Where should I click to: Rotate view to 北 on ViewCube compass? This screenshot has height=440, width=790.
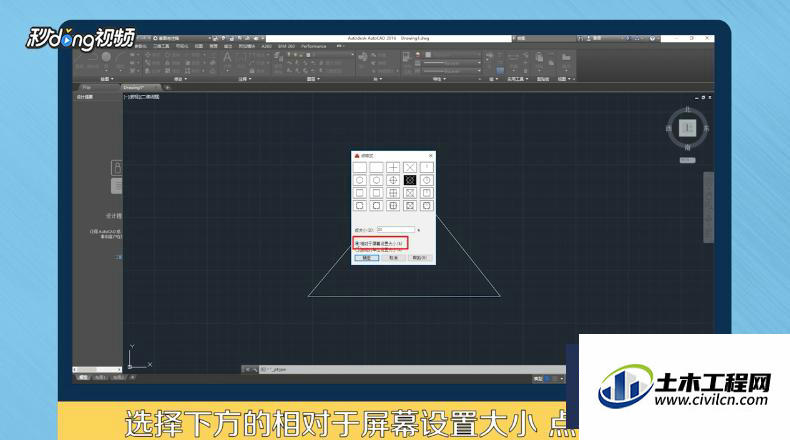(x=687, y=109)
